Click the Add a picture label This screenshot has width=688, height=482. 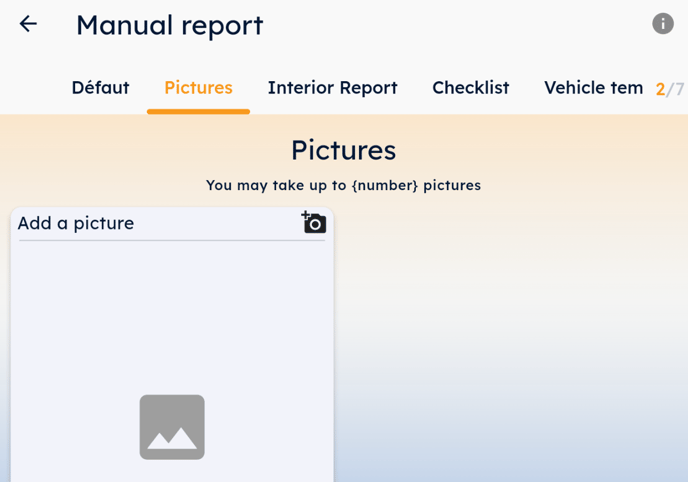pos(76,223)
